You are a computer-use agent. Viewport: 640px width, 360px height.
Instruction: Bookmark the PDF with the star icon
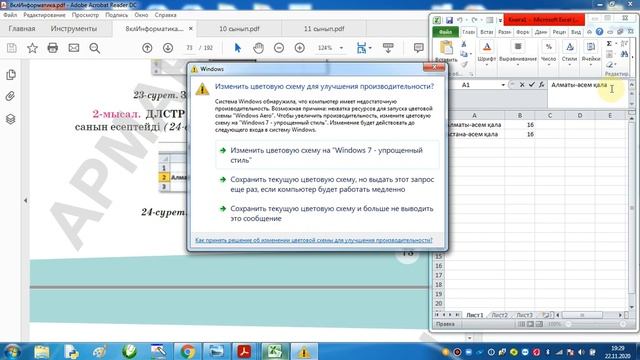[32, 48]
